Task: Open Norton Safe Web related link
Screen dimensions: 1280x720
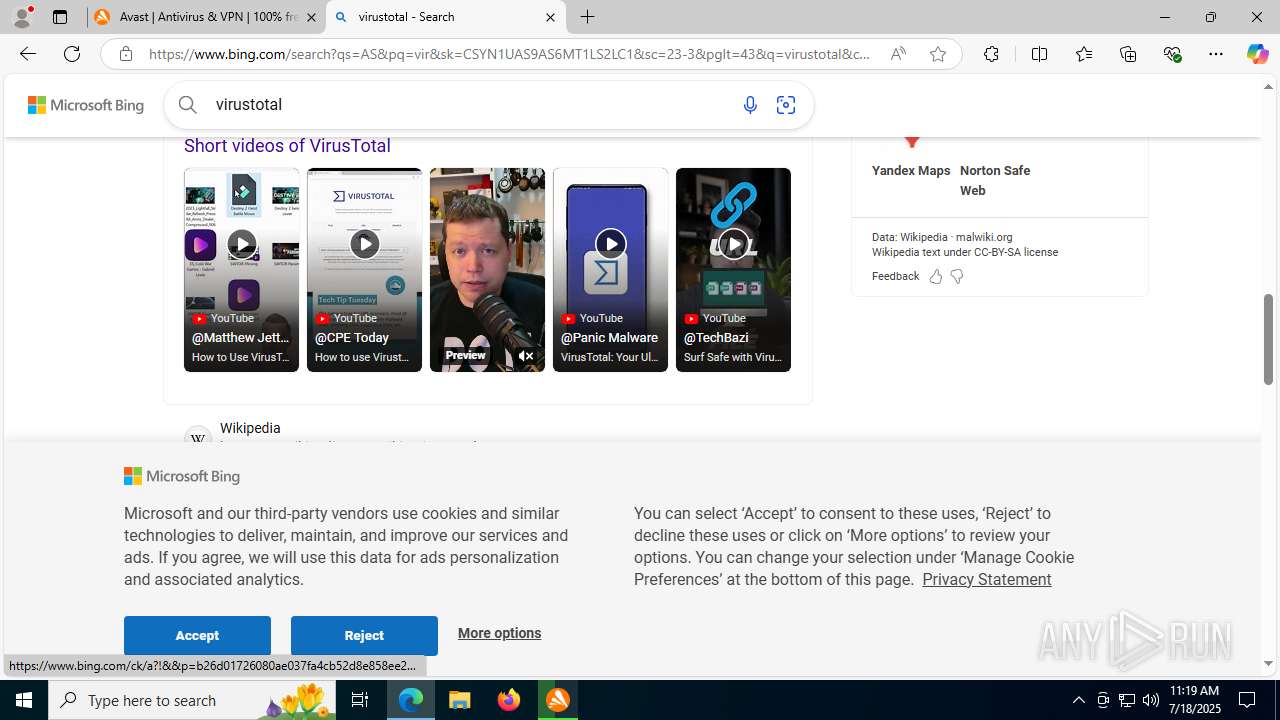Action: pyautogui.click(x=995, y=180)
